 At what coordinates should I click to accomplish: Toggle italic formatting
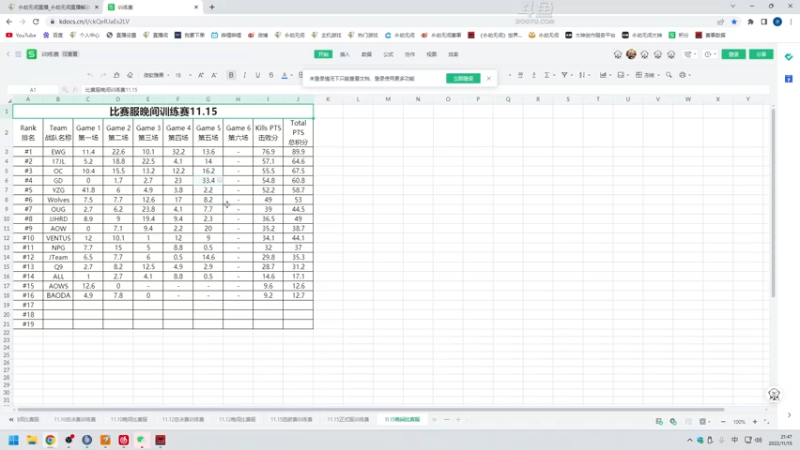coord(244,75)
